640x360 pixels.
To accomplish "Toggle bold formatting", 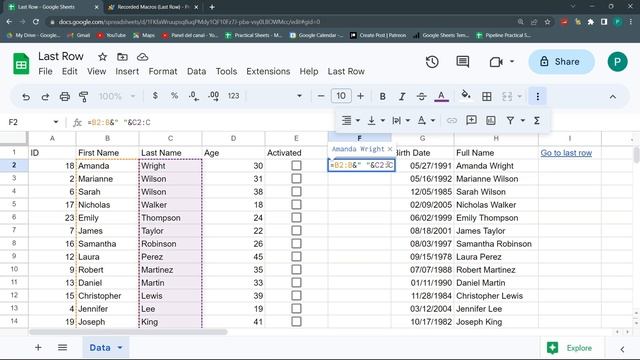I will pos(382,96).
